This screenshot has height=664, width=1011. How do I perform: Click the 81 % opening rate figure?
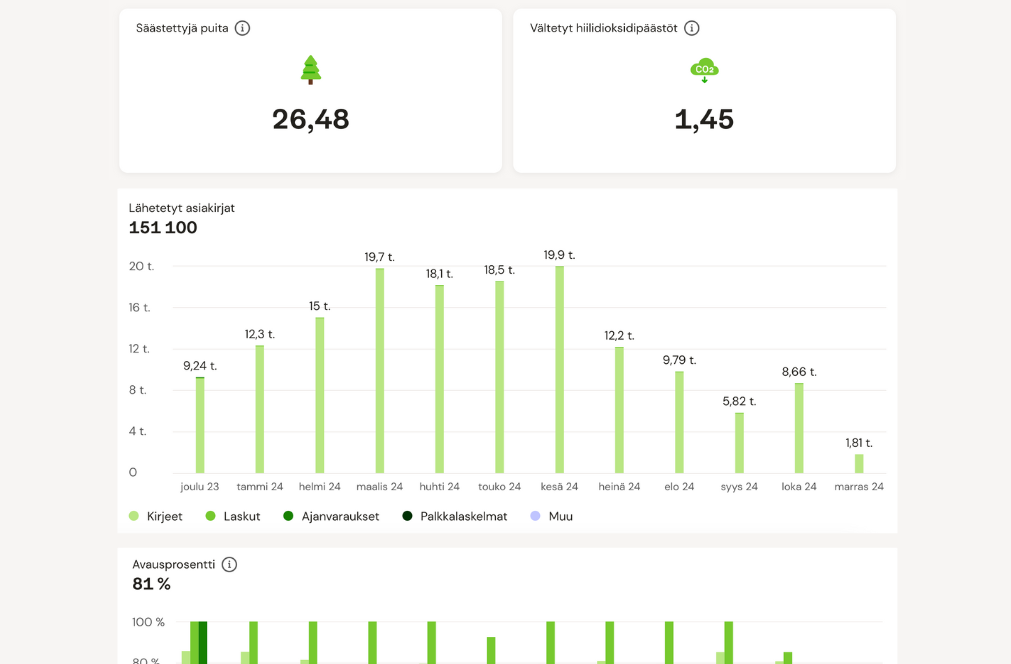tap(151, 584)
